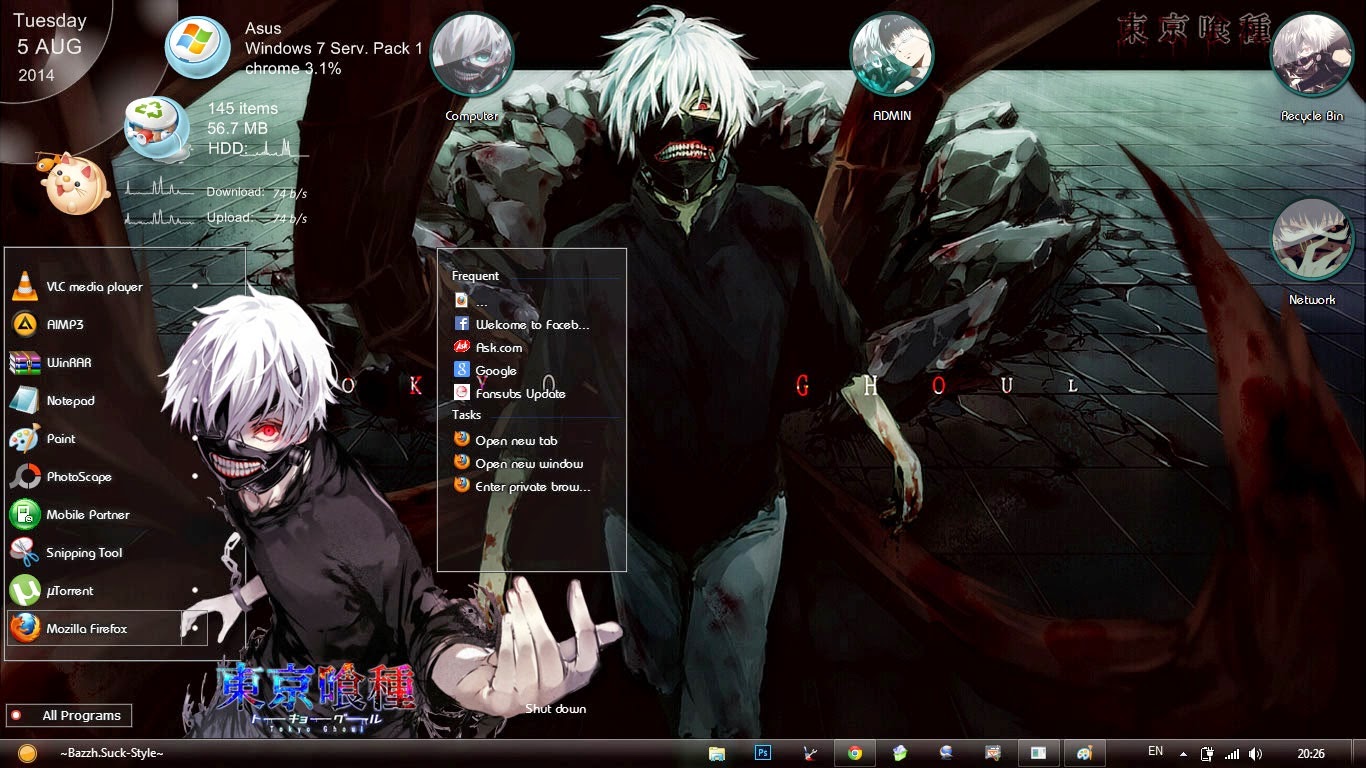Open the Computer desktop icon
1366x768 pixels.
pos(472,66)
